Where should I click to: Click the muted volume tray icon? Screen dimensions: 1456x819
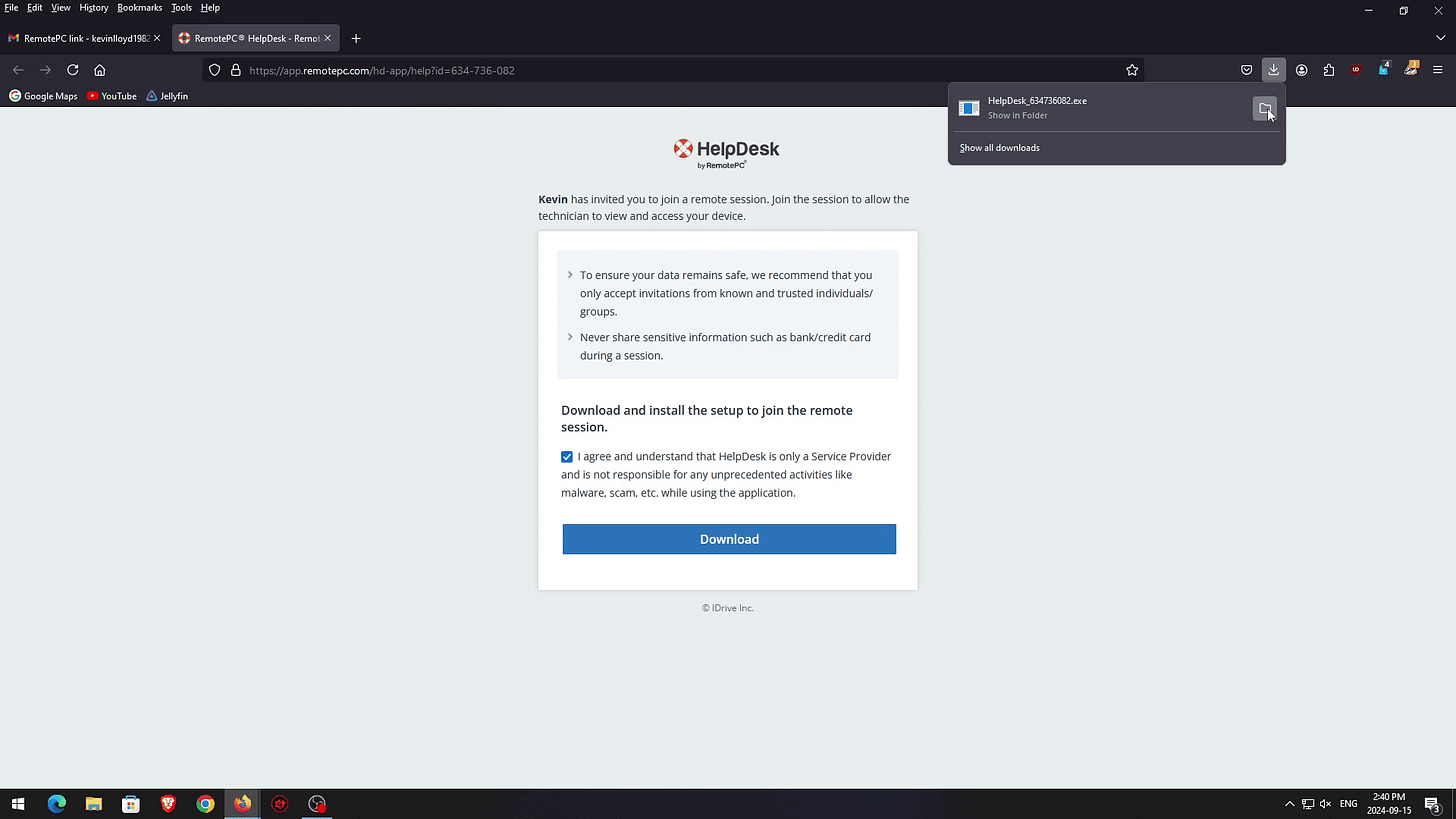(x=1325, y=804)
